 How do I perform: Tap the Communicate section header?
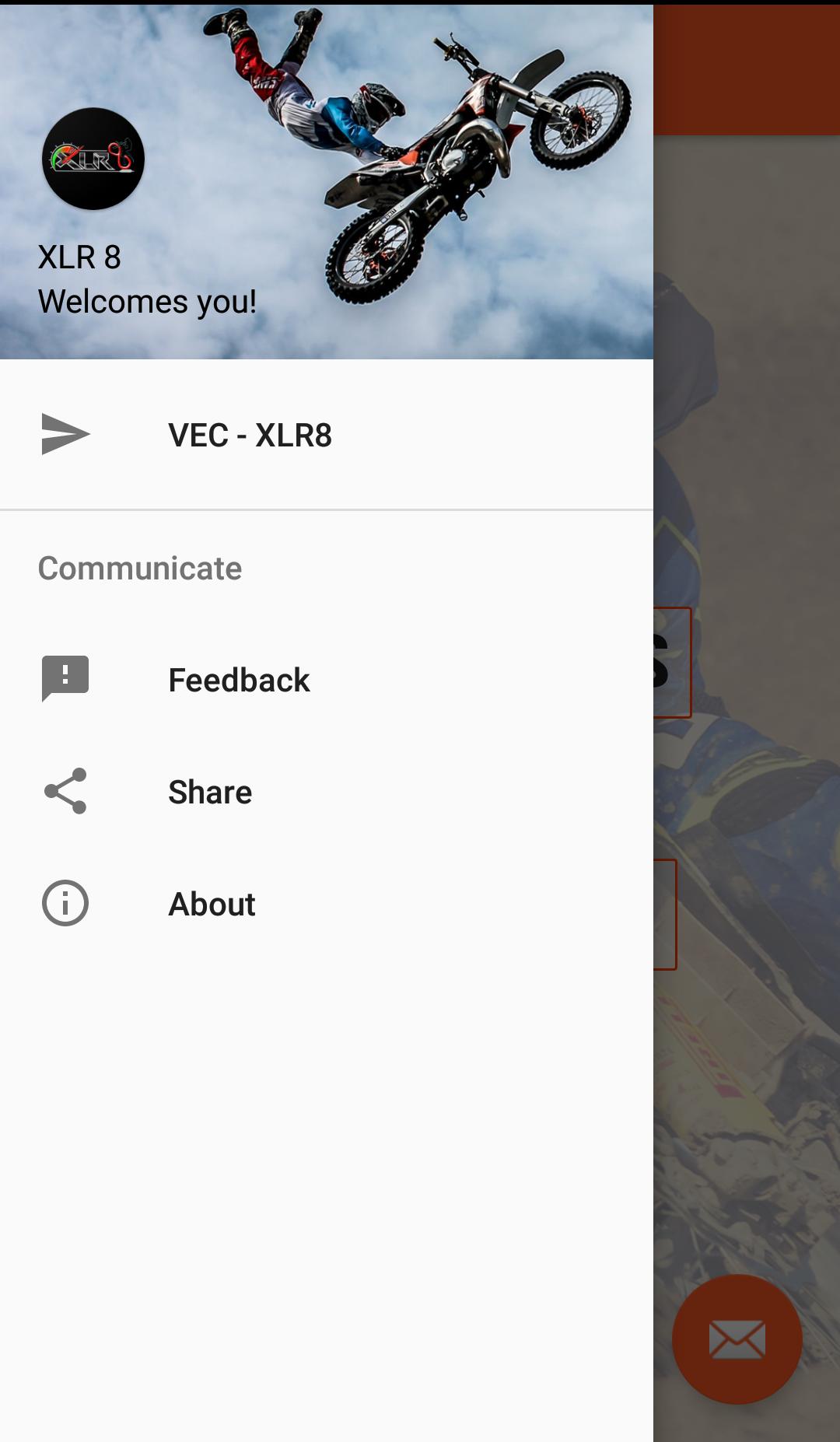140,569
